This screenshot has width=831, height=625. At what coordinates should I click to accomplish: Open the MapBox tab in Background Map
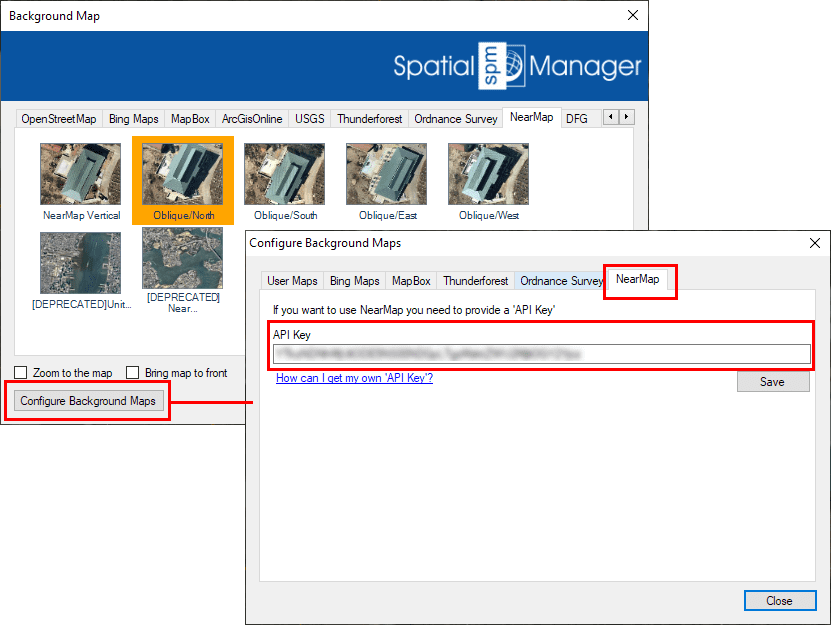pyautogui.click(x=190, y=119)
